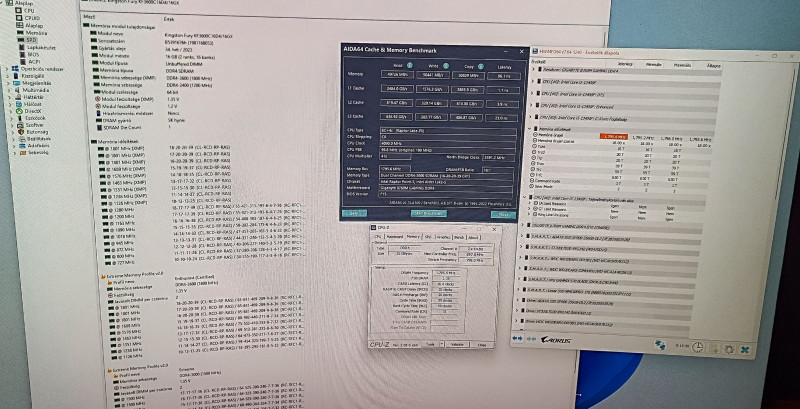Expand the Sebesség tree node
800x409 pixels.
[15, 152]
